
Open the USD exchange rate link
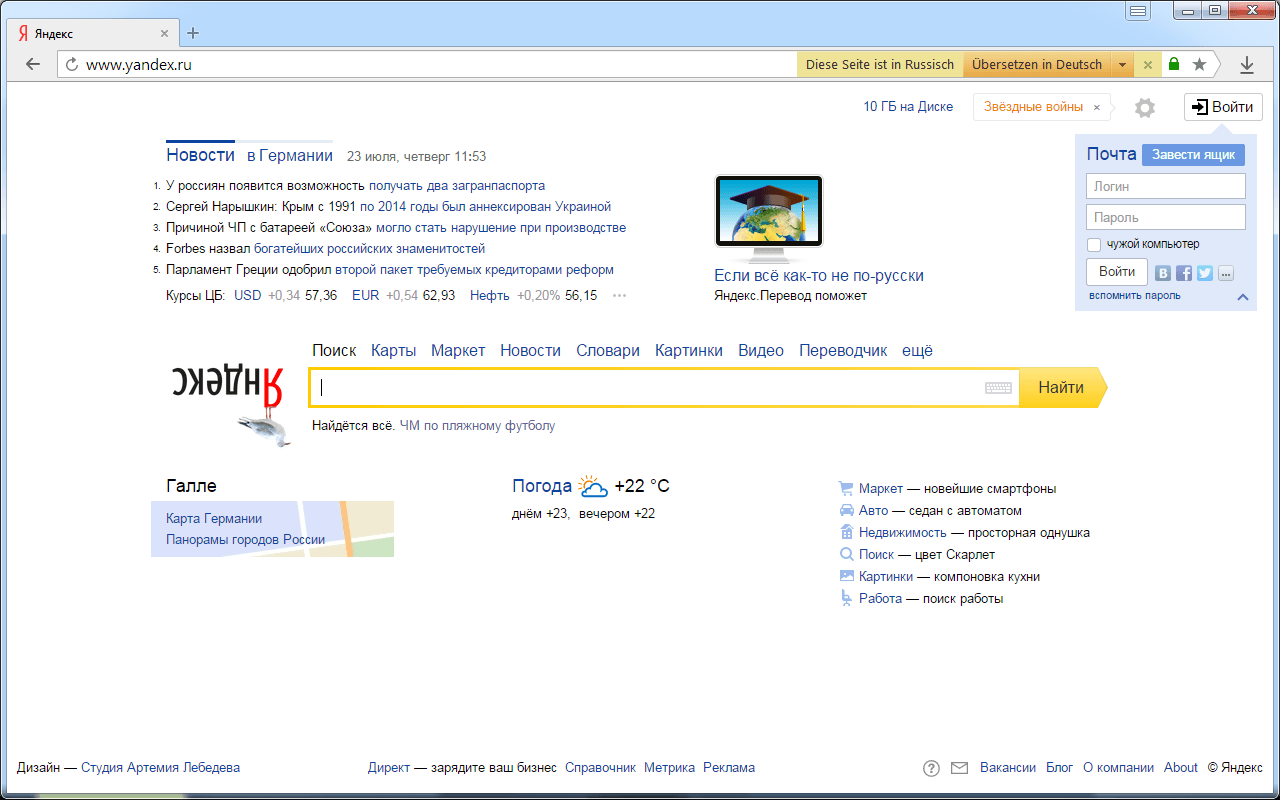coord(248,296)
